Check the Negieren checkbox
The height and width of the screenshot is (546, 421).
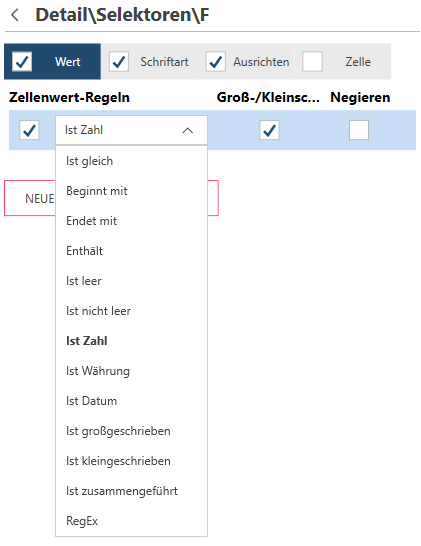tap(359, 130)
